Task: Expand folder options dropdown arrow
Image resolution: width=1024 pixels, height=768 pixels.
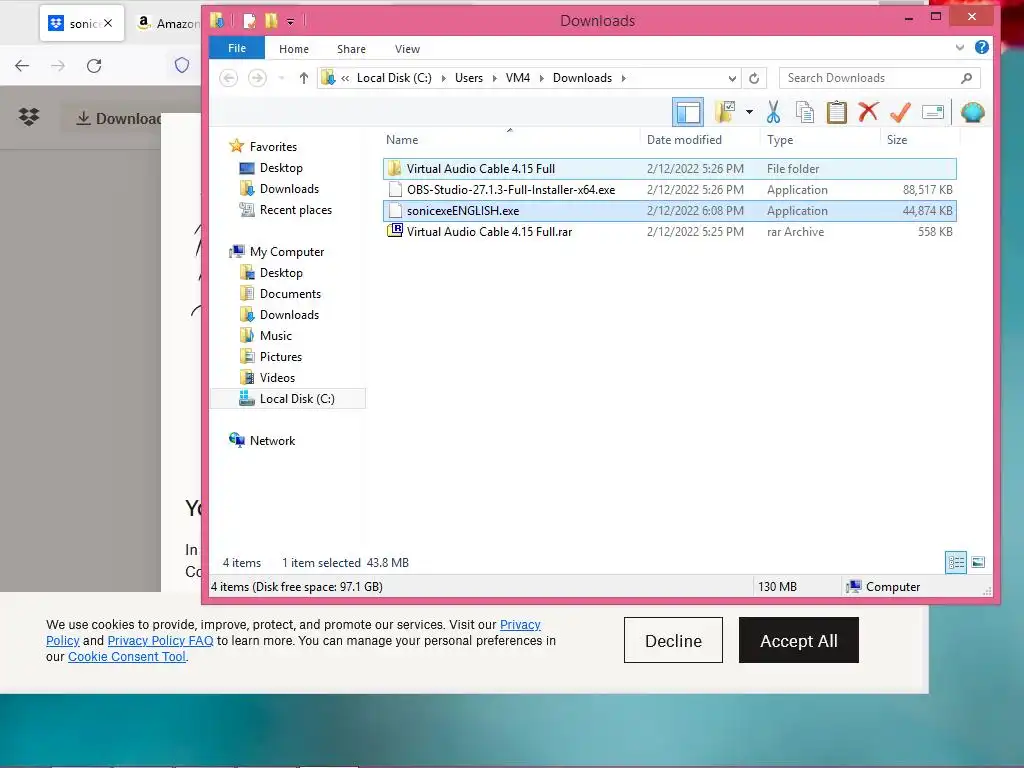Action: [x=749, y=112]
